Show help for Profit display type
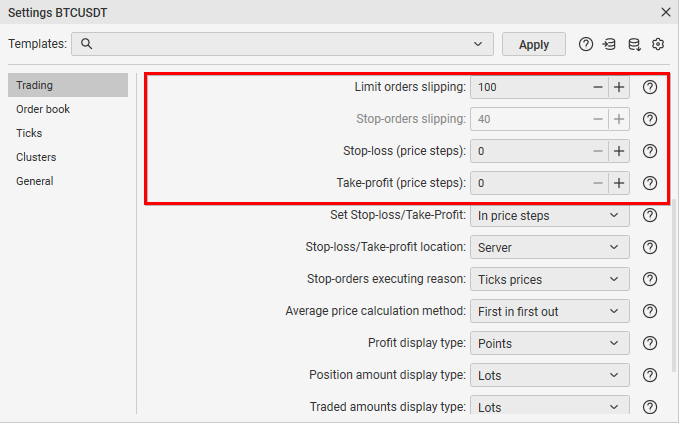This screenshot has height=423, width=679. click(650, 343)
